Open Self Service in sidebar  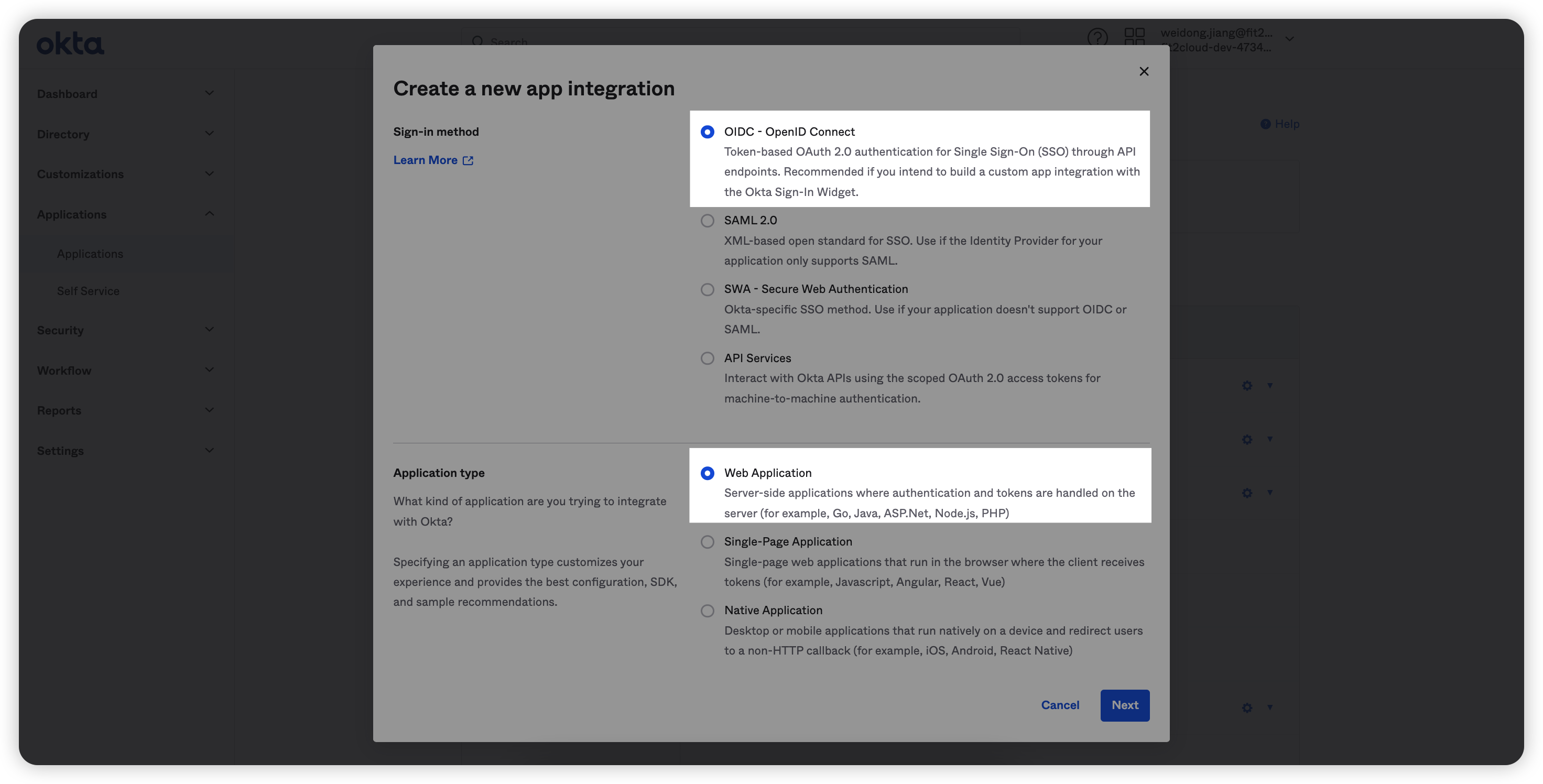88,291
